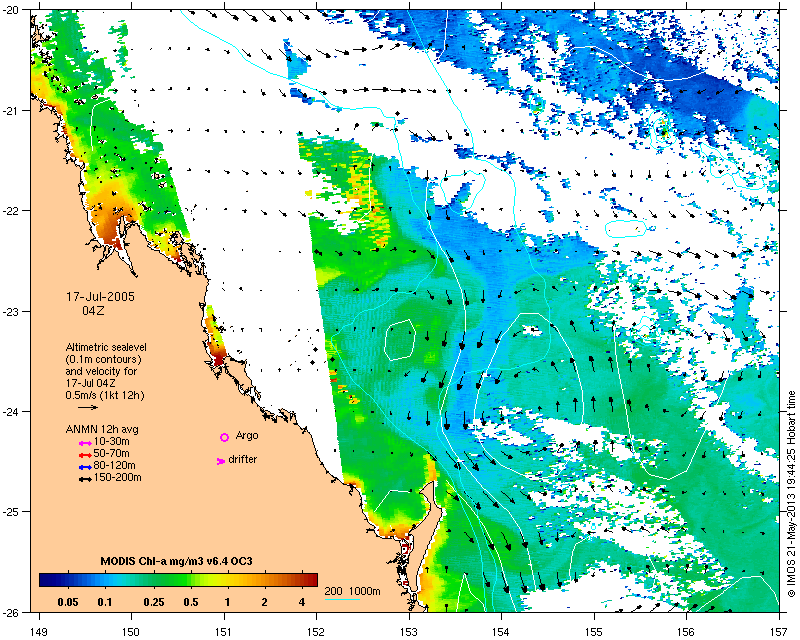The width and height of the screenshot is (800, 640).
Task: Click the time label 04Z
Action: tap(93, 310)
